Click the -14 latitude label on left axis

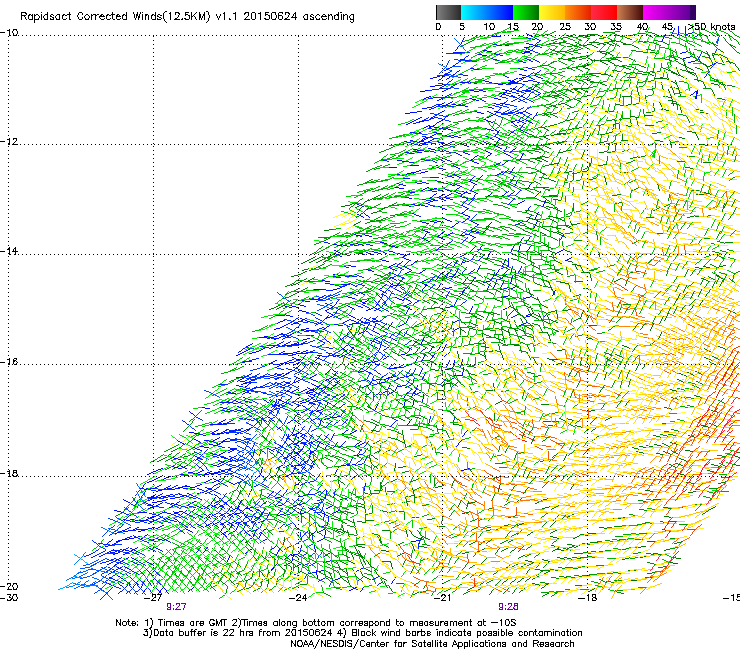pyautogui.click(x=9, y=251)
